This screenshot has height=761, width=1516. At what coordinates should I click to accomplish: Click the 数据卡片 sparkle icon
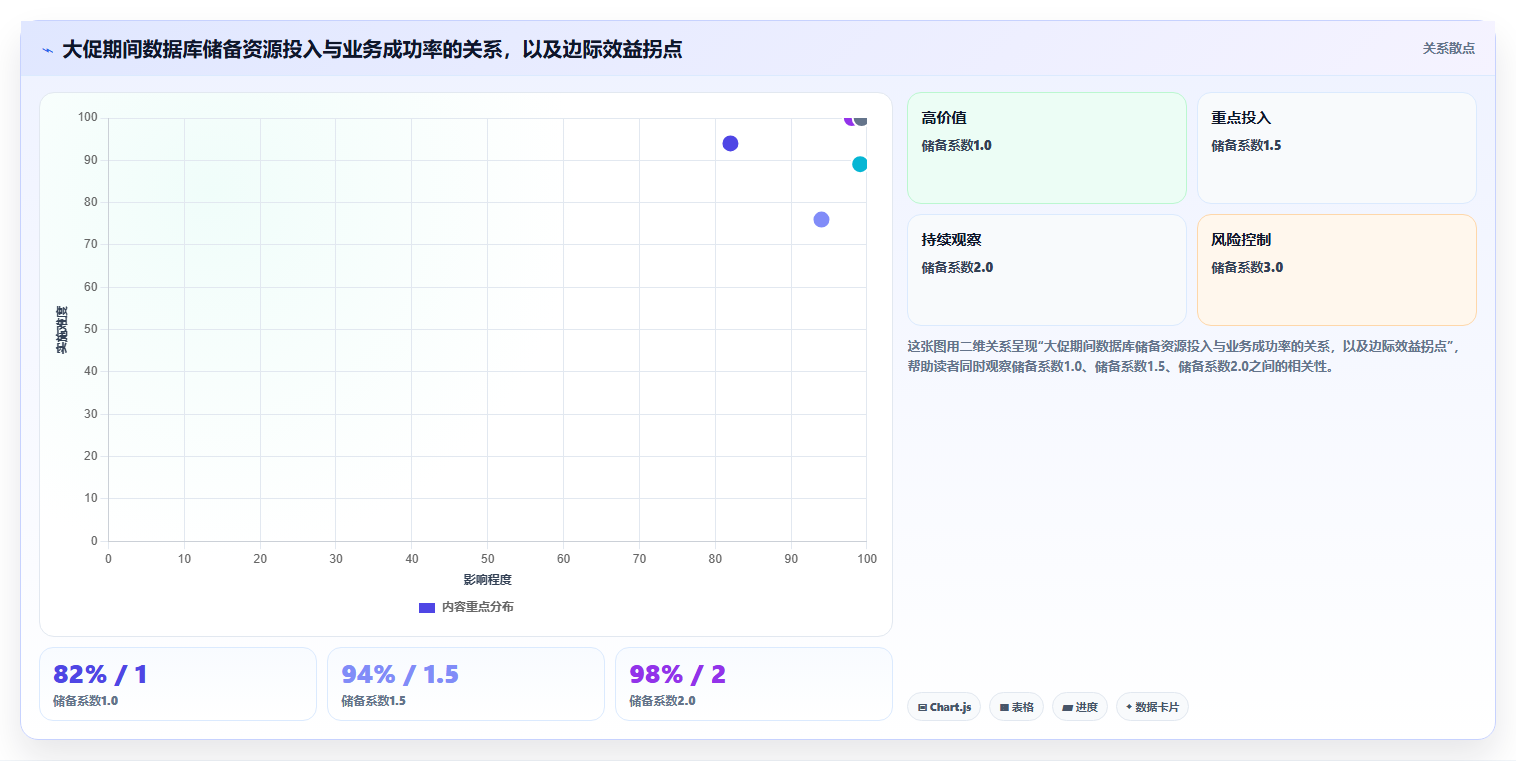click(x=1129, y=706)
